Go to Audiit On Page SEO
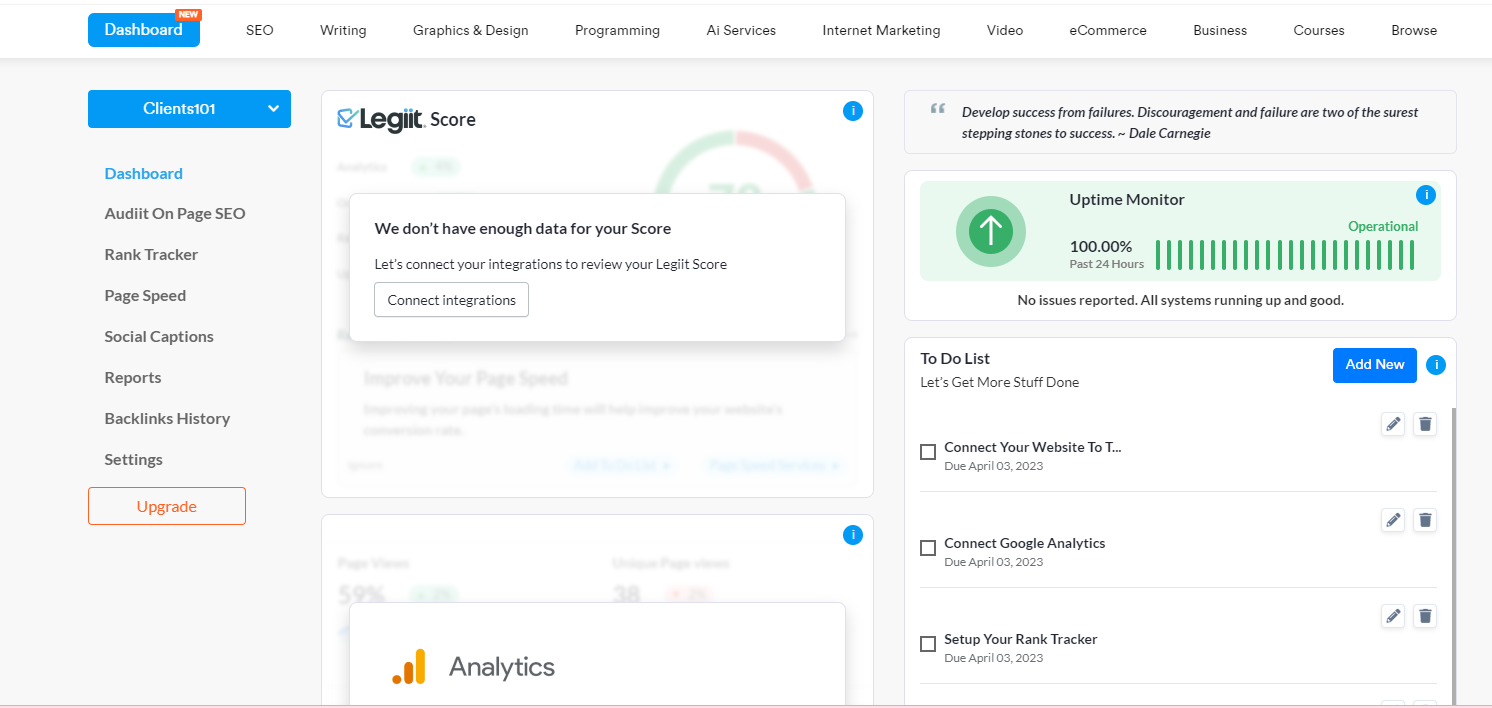 coord(175,214)
